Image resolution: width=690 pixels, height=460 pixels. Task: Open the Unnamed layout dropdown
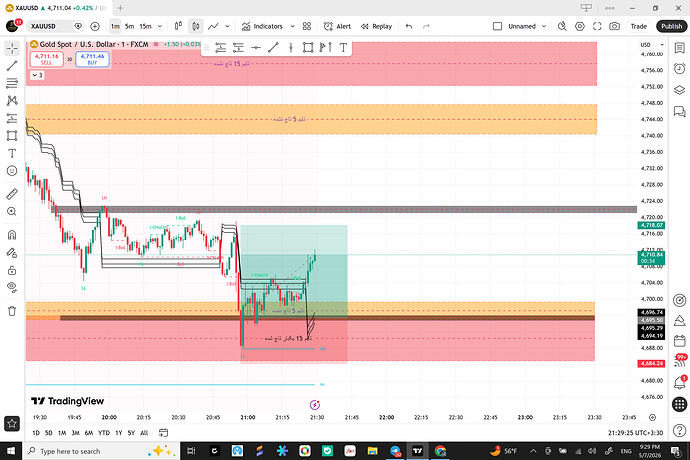click(544, 26)
